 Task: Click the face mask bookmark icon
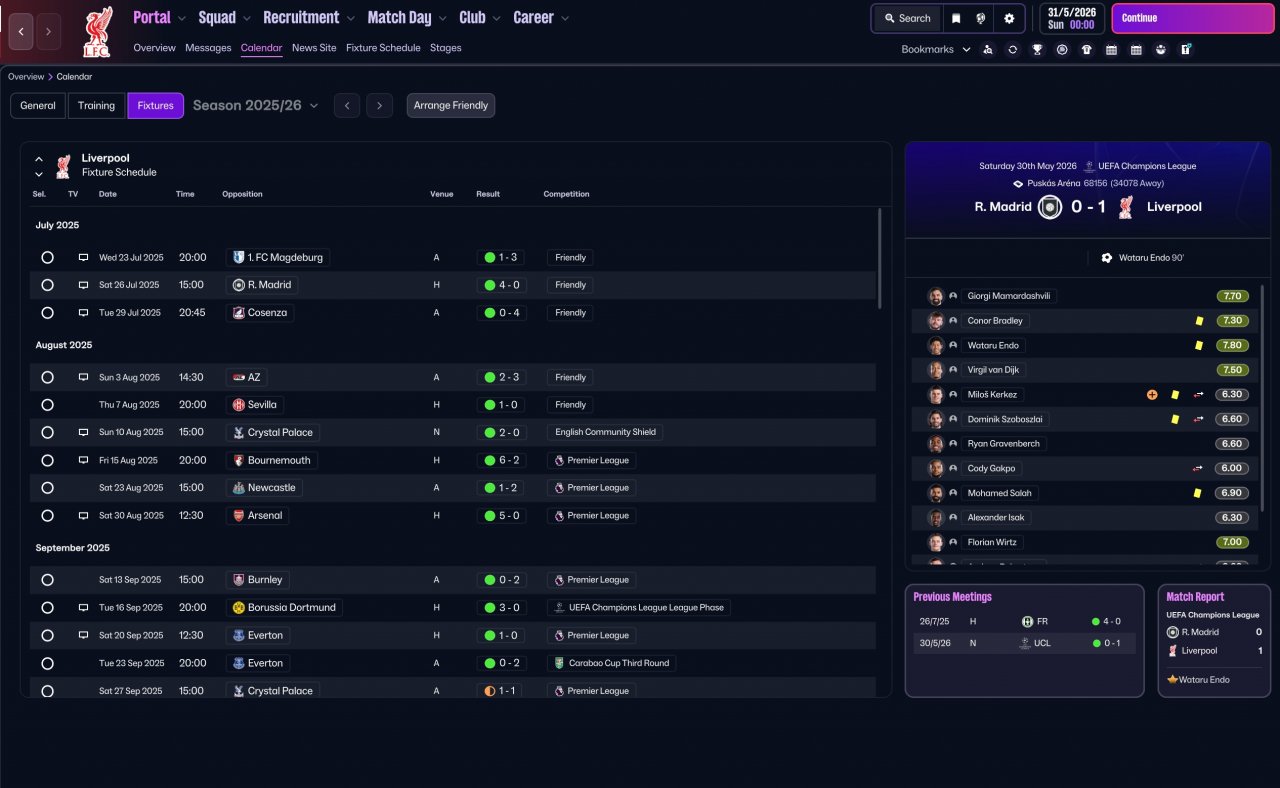click(1160, 49)
